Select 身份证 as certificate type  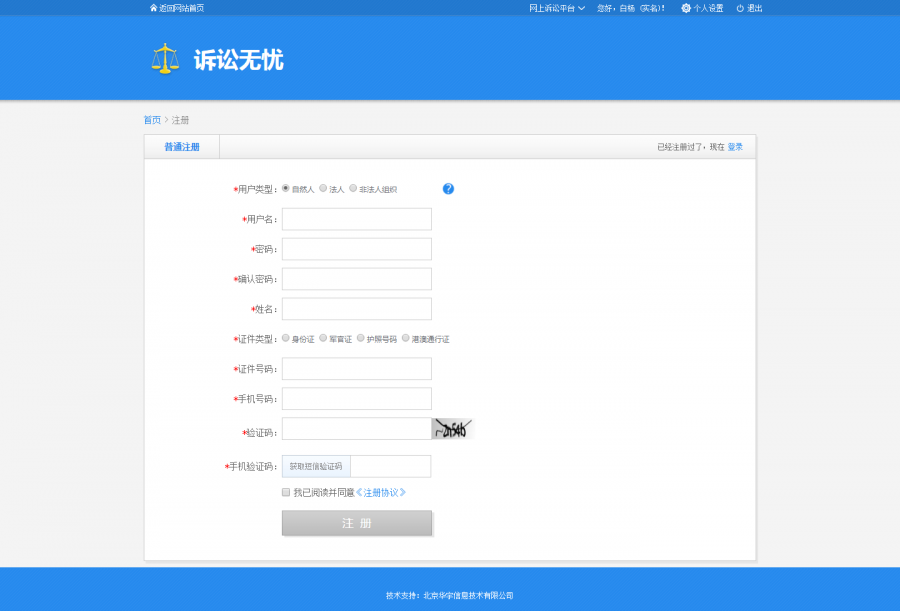pos(286,338)
